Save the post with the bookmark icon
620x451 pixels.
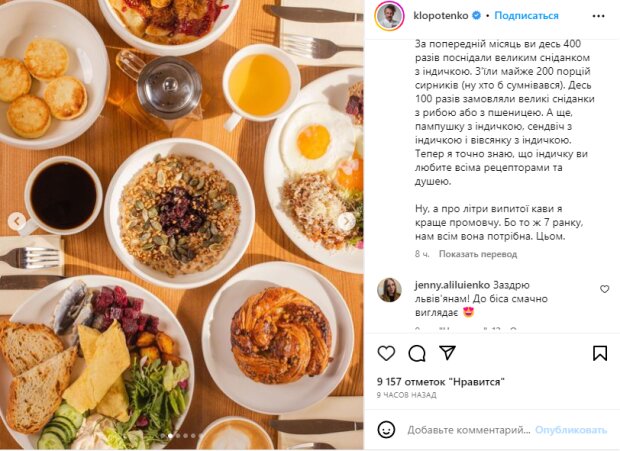[x=600, y=353]
